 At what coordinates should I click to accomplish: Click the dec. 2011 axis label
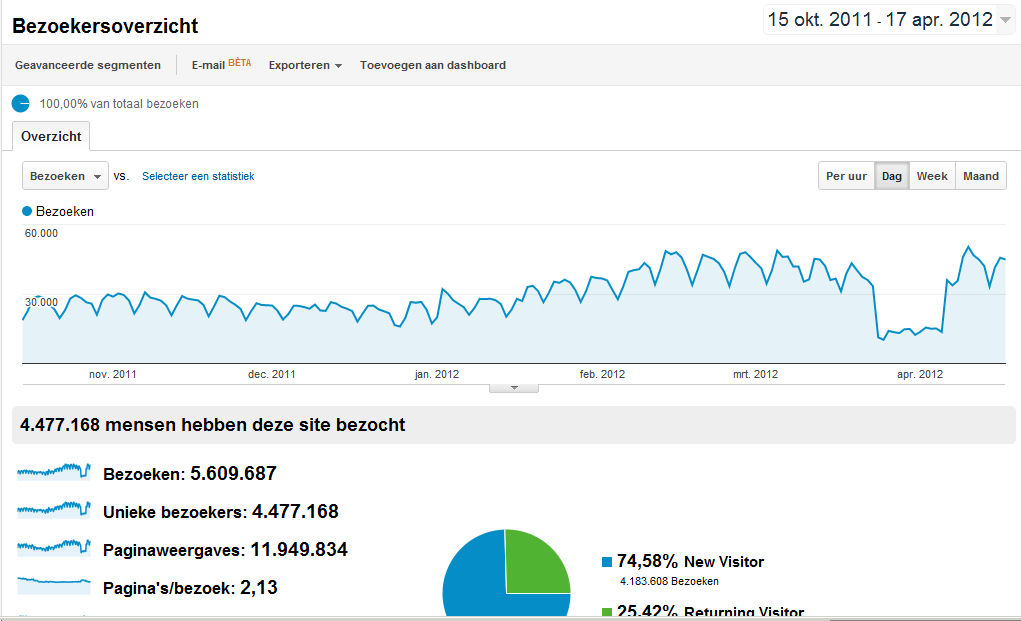point(272,374)
